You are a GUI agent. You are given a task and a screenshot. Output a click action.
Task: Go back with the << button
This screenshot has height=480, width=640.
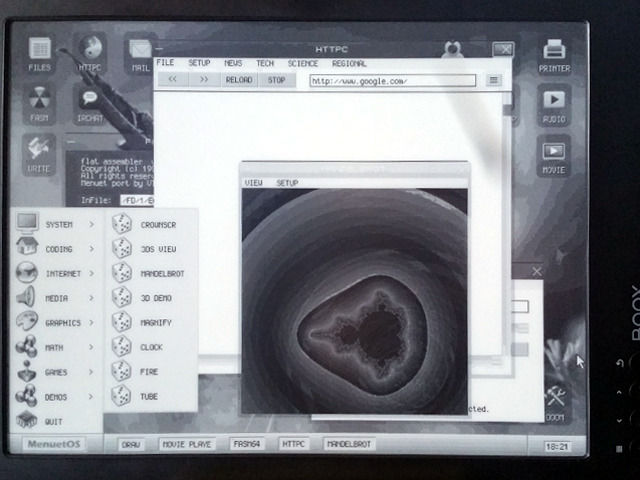(x=173, y=80)
